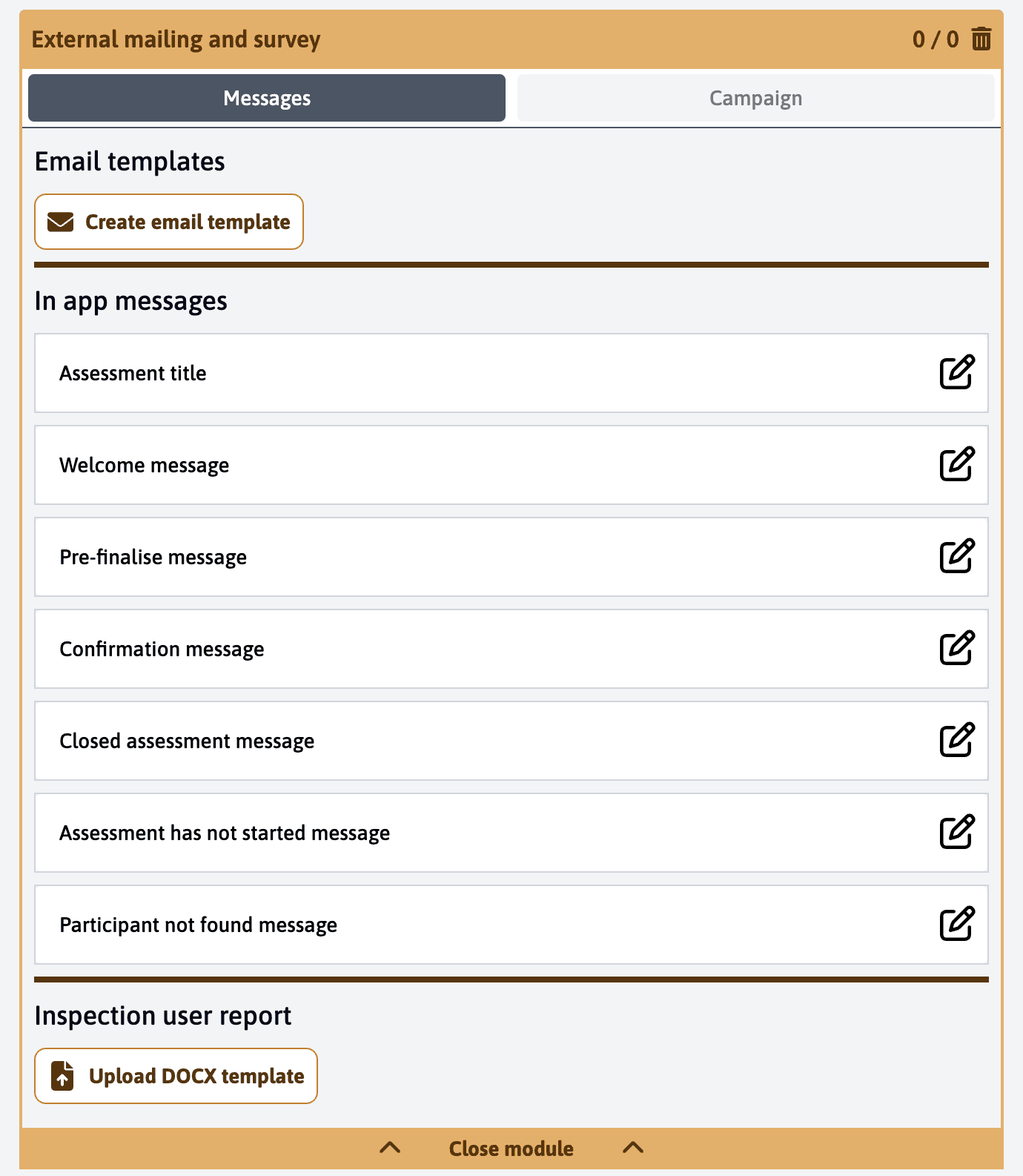This screenshot has width=1023, height=1176.
Task: Click Create email template button
Action: pos(169,222)
